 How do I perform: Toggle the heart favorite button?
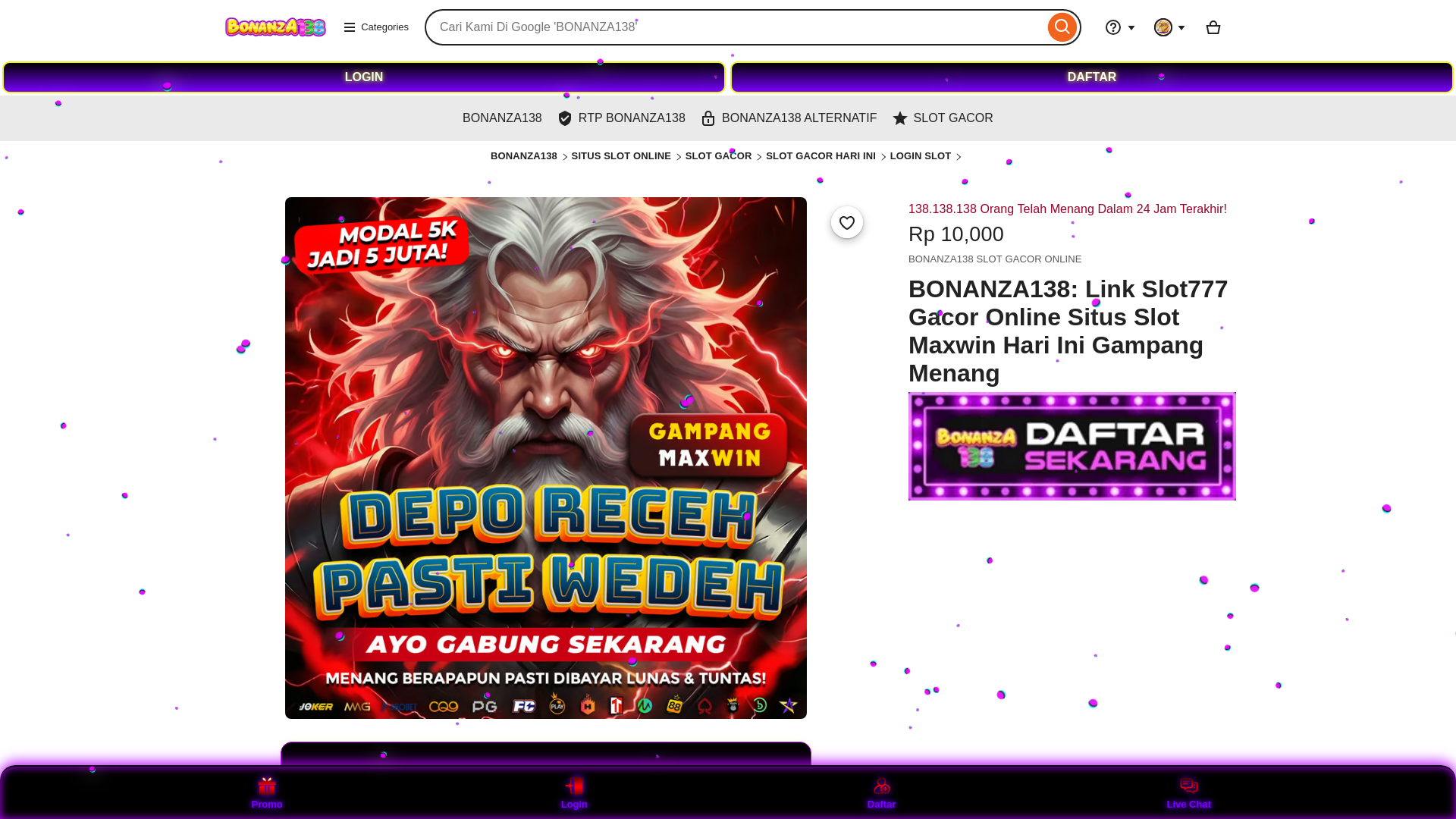(847, 222)
